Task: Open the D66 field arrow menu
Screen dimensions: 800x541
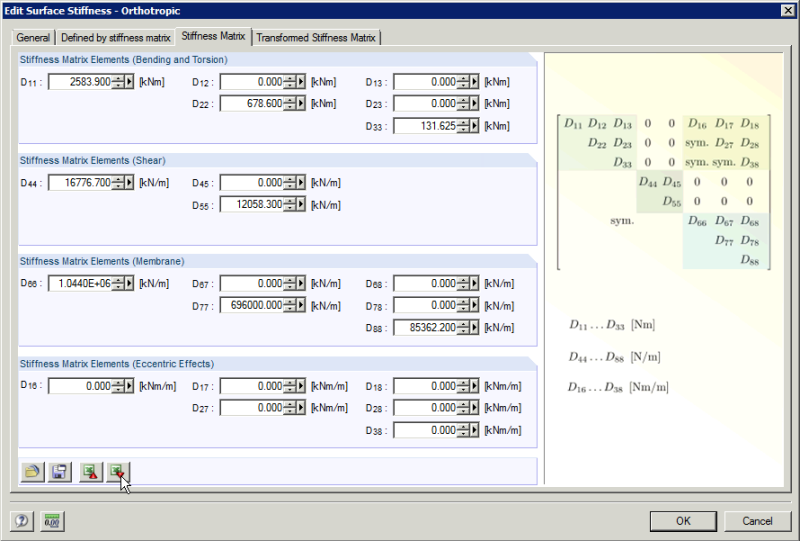Action: pos(129,283)
